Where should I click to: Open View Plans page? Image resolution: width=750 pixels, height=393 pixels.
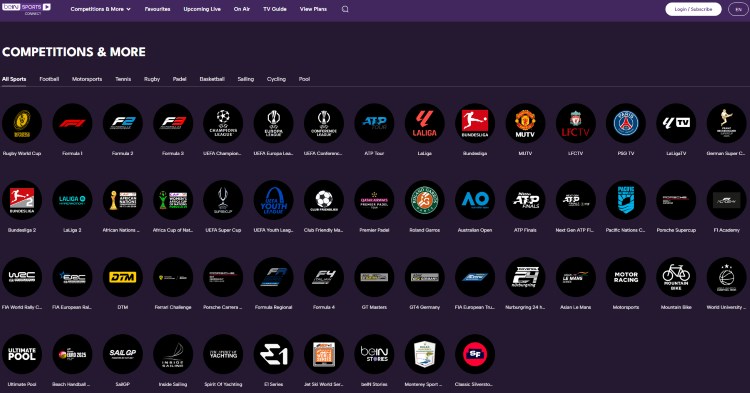[313, 9]
